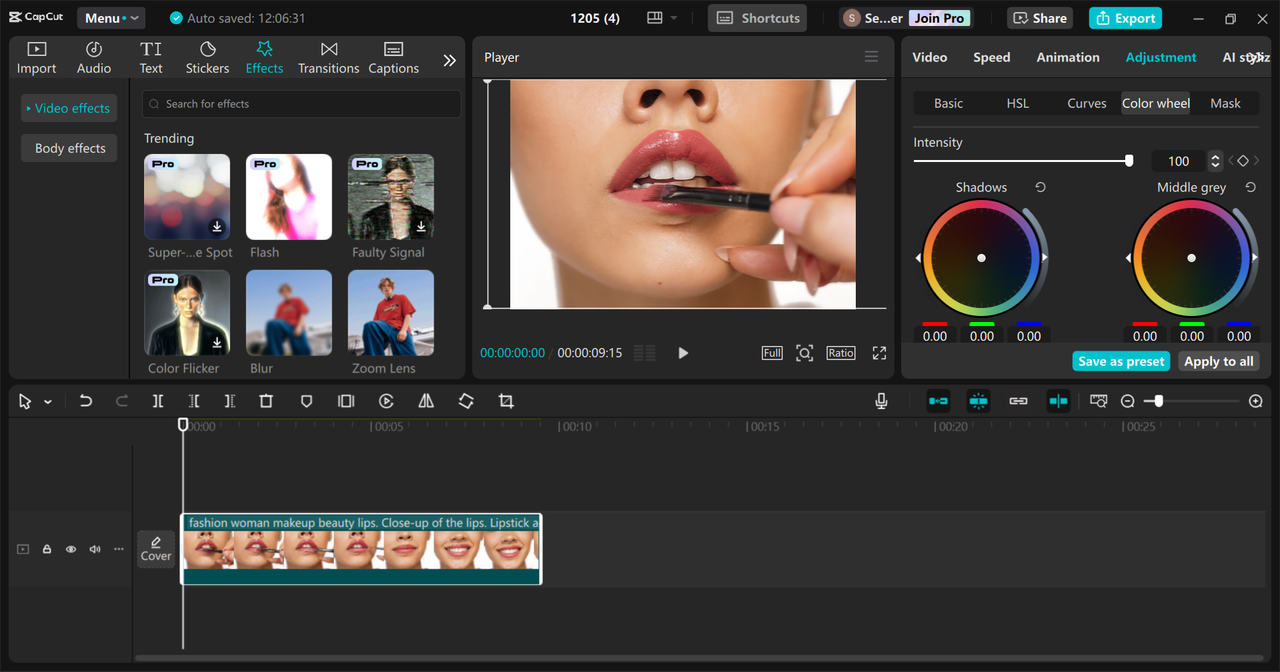Screen dimensions: 1280x672
Task: Open the Stickers panel
Action: click(x=207, y=58)
